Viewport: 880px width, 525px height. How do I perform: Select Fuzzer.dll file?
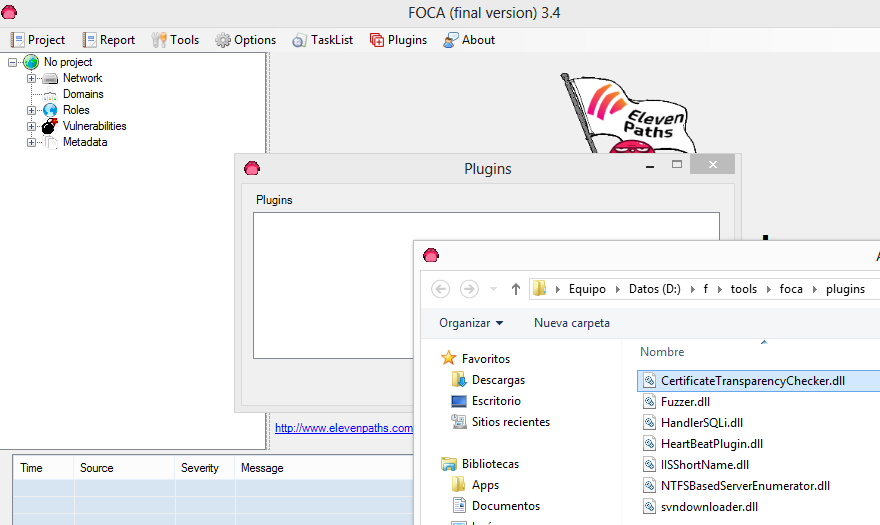(685, 402)
